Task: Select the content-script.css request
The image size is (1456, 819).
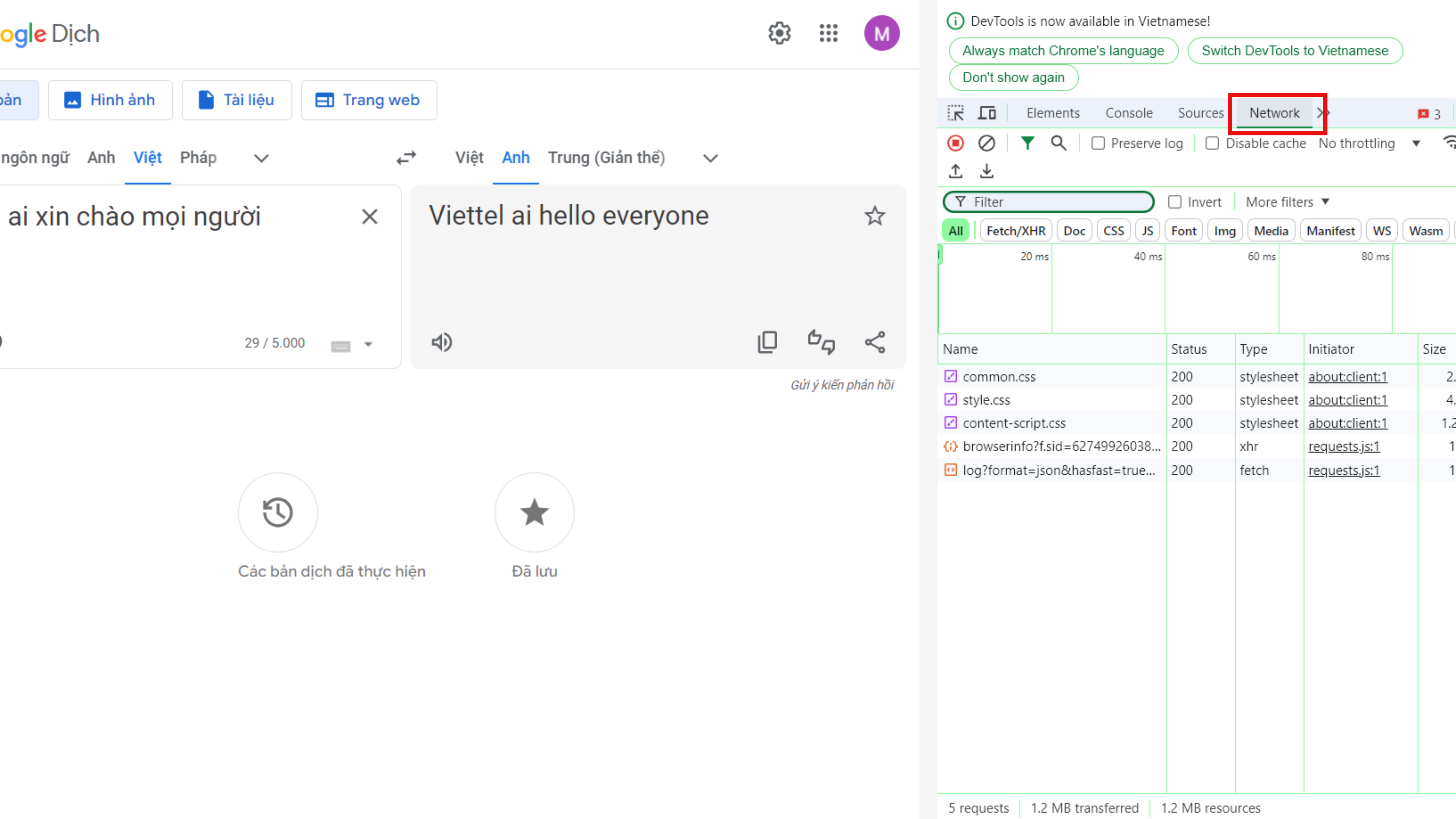Action: click(x=1196, y=423)
